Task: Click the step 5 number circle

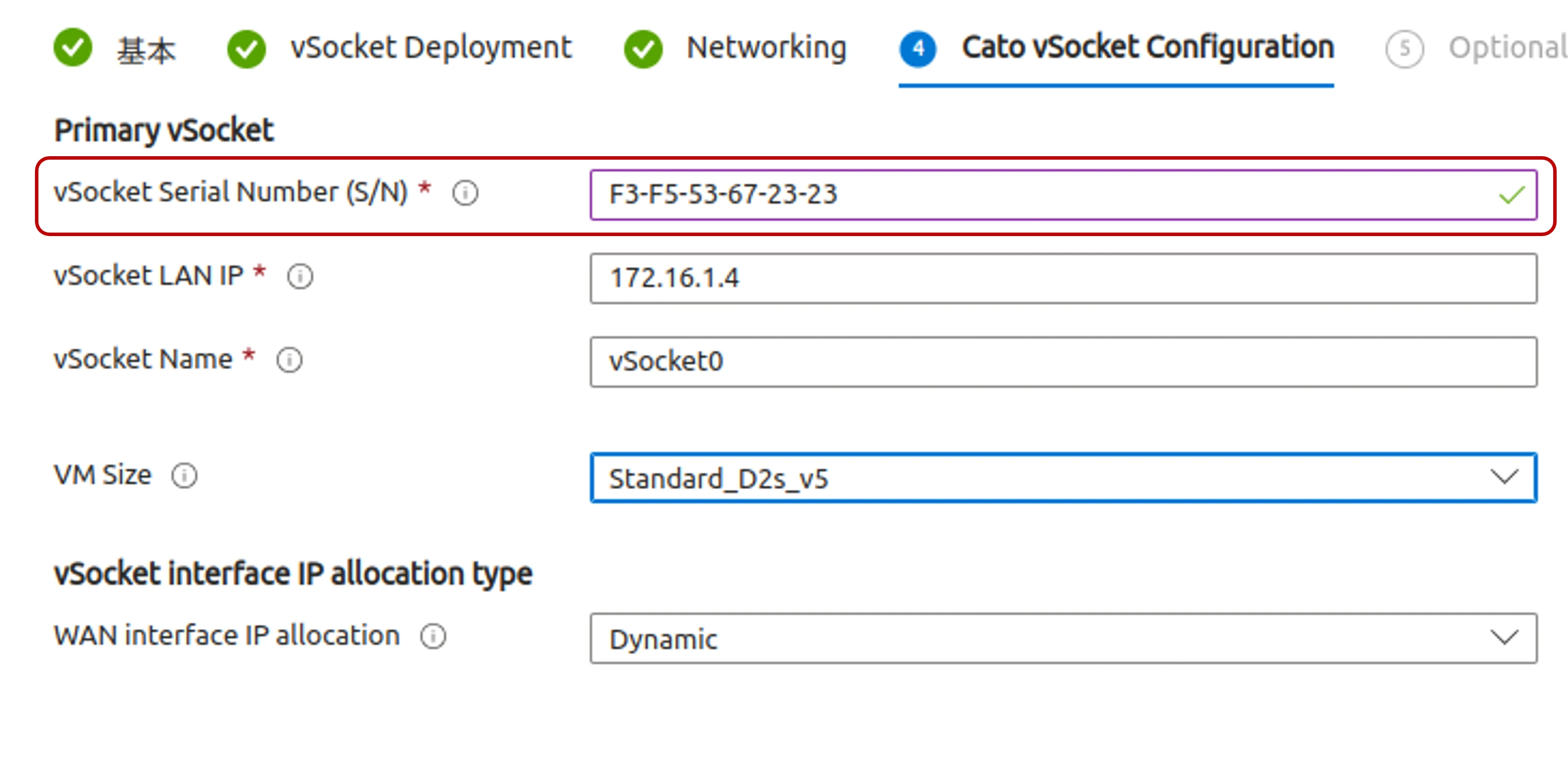Action: (1404, 48)
